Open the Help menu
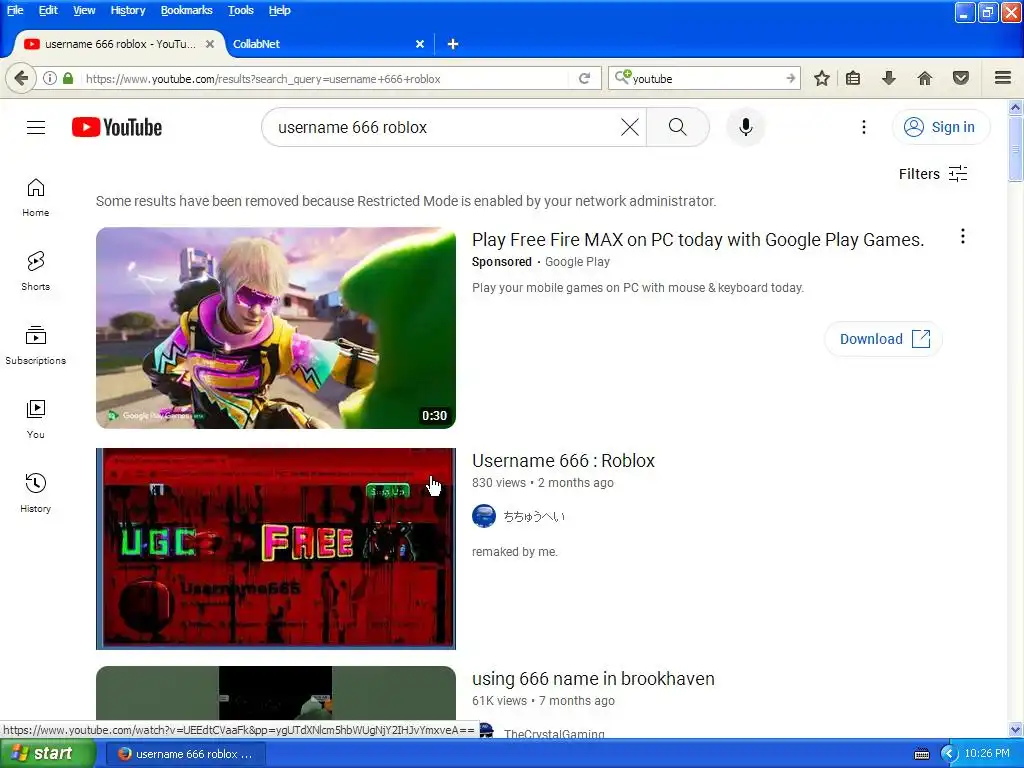Screen dimensions: 1024x768 (279, 10)
